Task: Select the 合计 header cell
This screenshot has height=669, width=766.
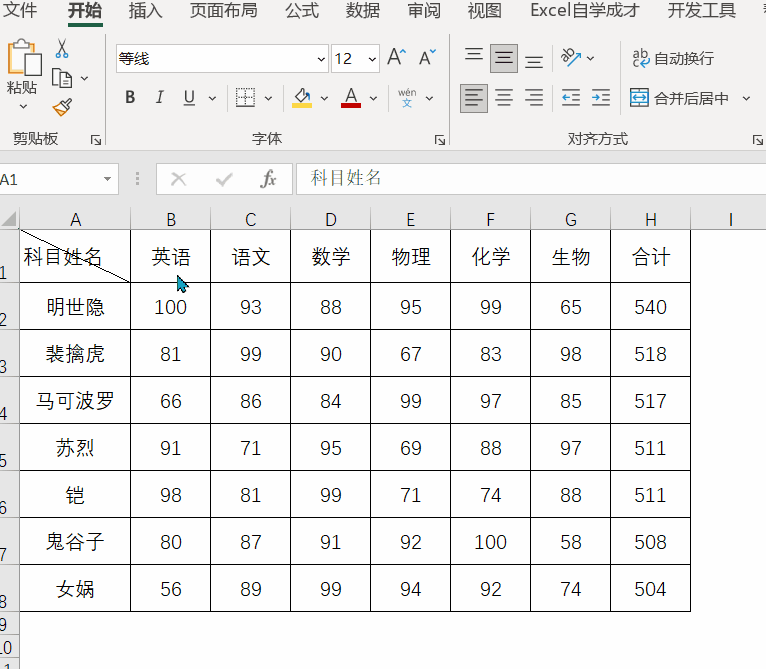Action: (x=650, y=257)
